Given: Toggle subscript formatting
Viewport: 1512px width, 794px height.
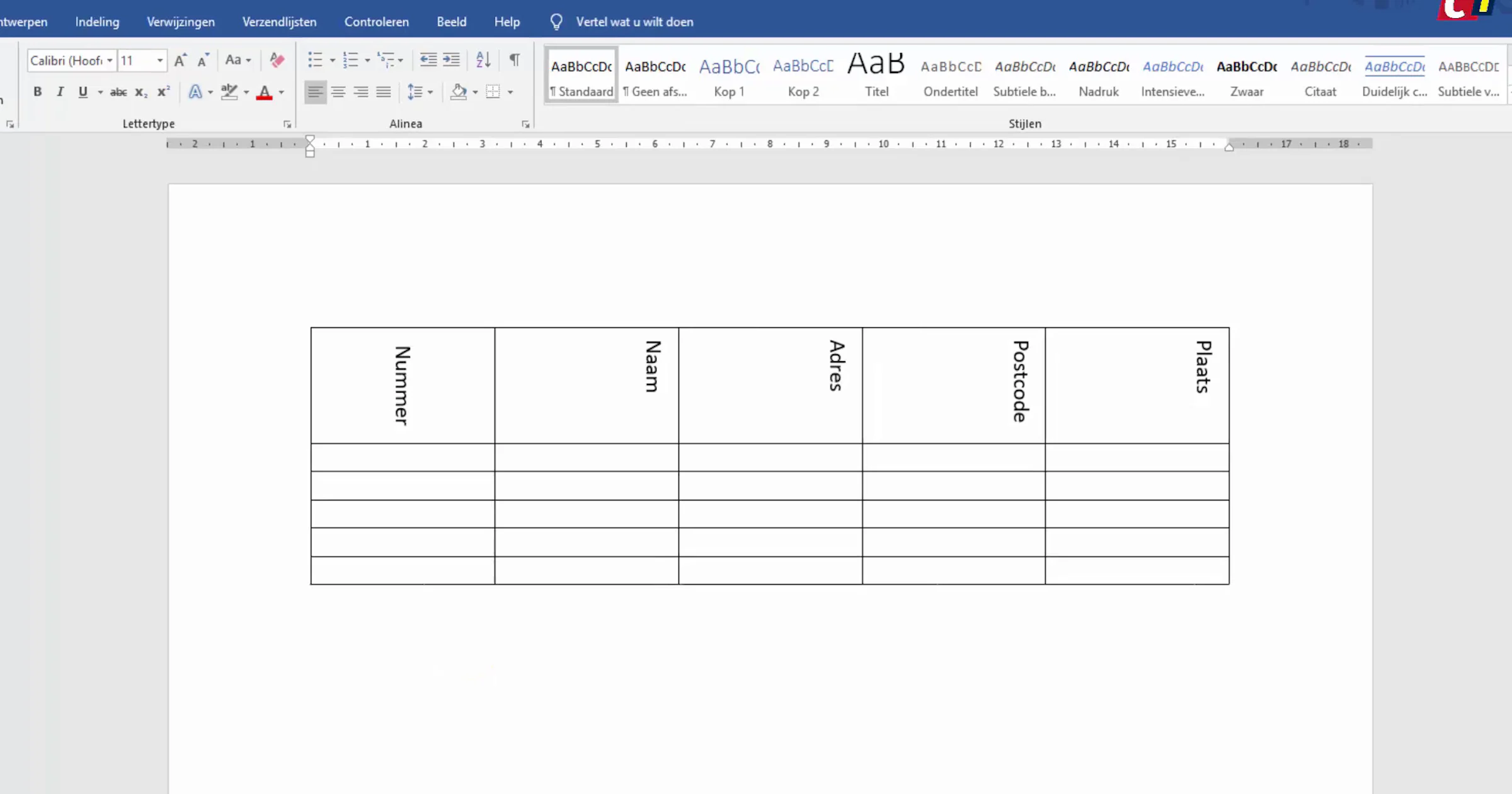Looking at the screenshot, I should (x=141, y=92).
